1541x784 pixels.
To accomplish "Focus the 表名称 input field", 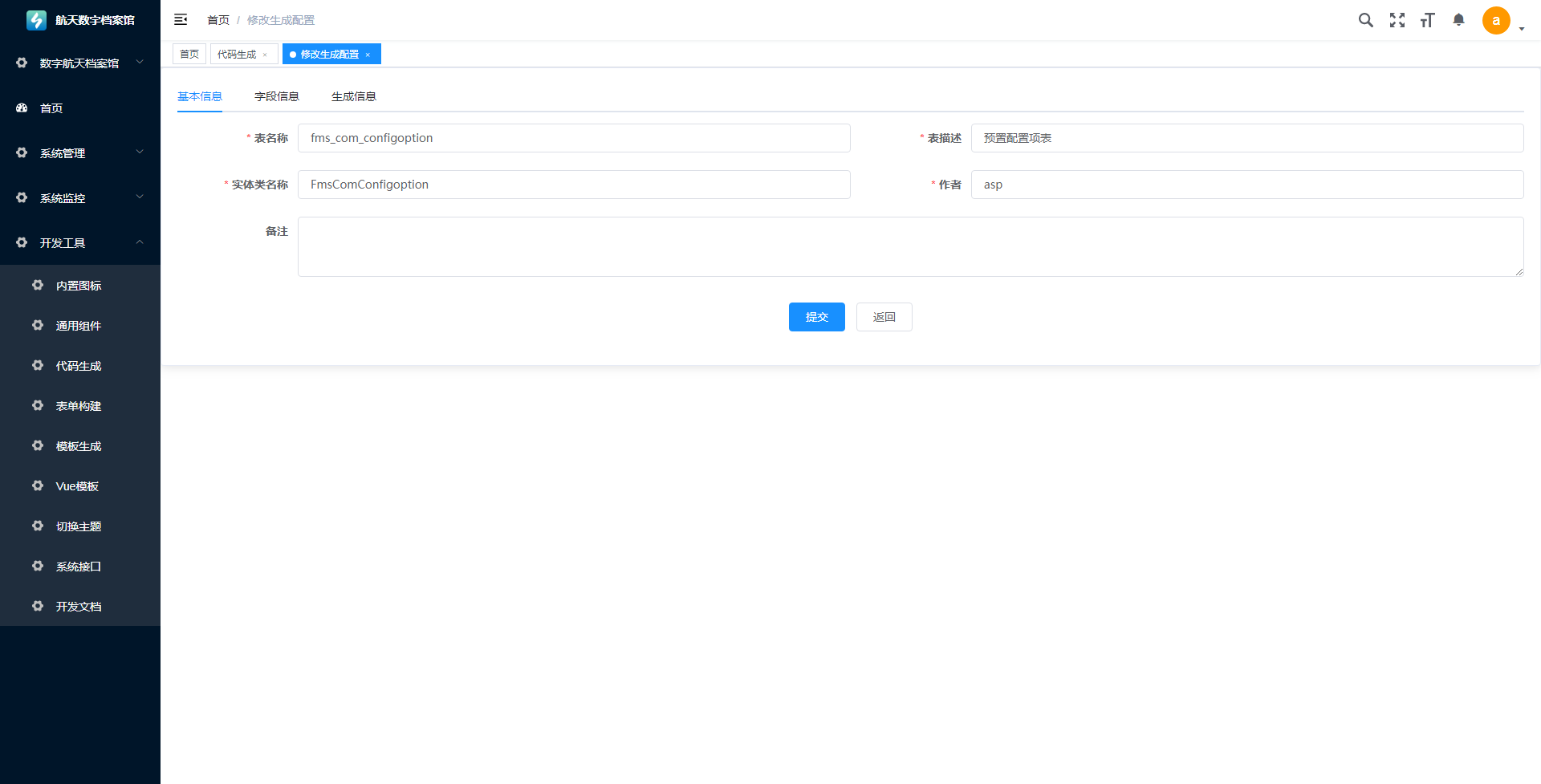I will pos(574,138).
